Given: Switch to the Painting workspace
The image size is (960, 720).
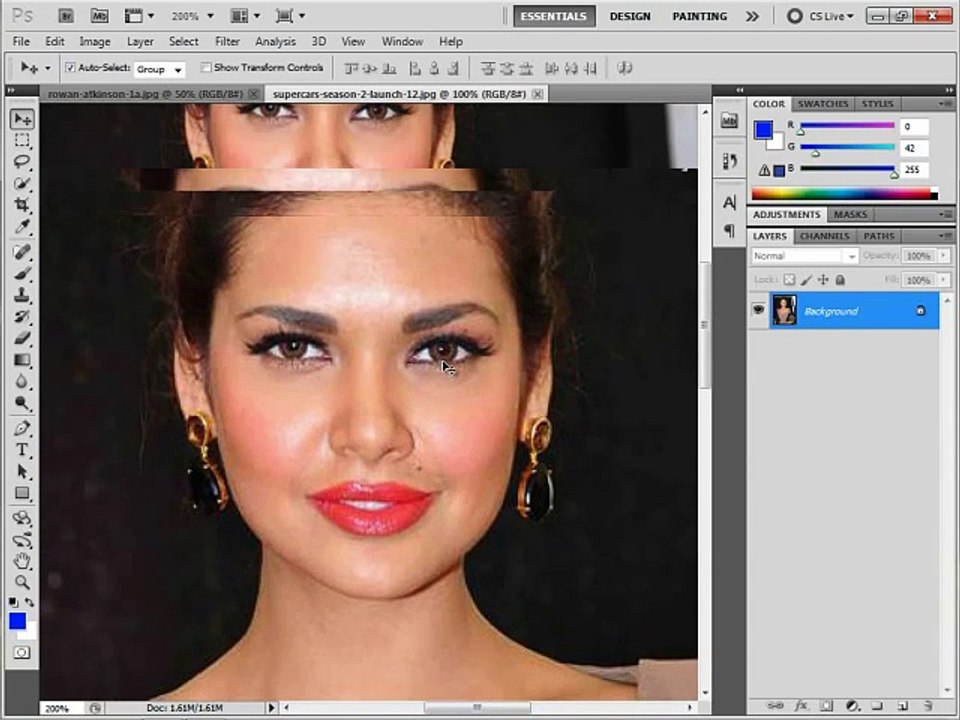Looking at the screenshot, I should coord(700,17).
